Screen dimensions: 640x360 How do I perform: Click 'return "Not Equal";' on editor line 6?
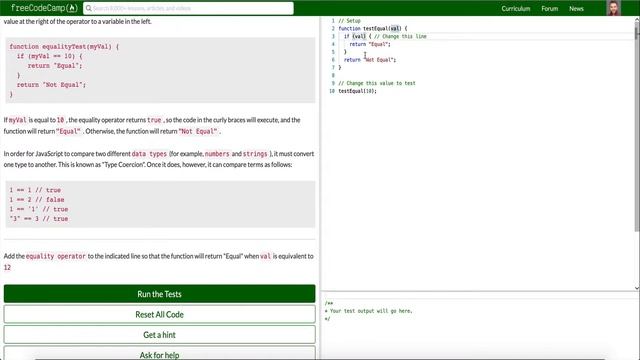coord(370,60)
